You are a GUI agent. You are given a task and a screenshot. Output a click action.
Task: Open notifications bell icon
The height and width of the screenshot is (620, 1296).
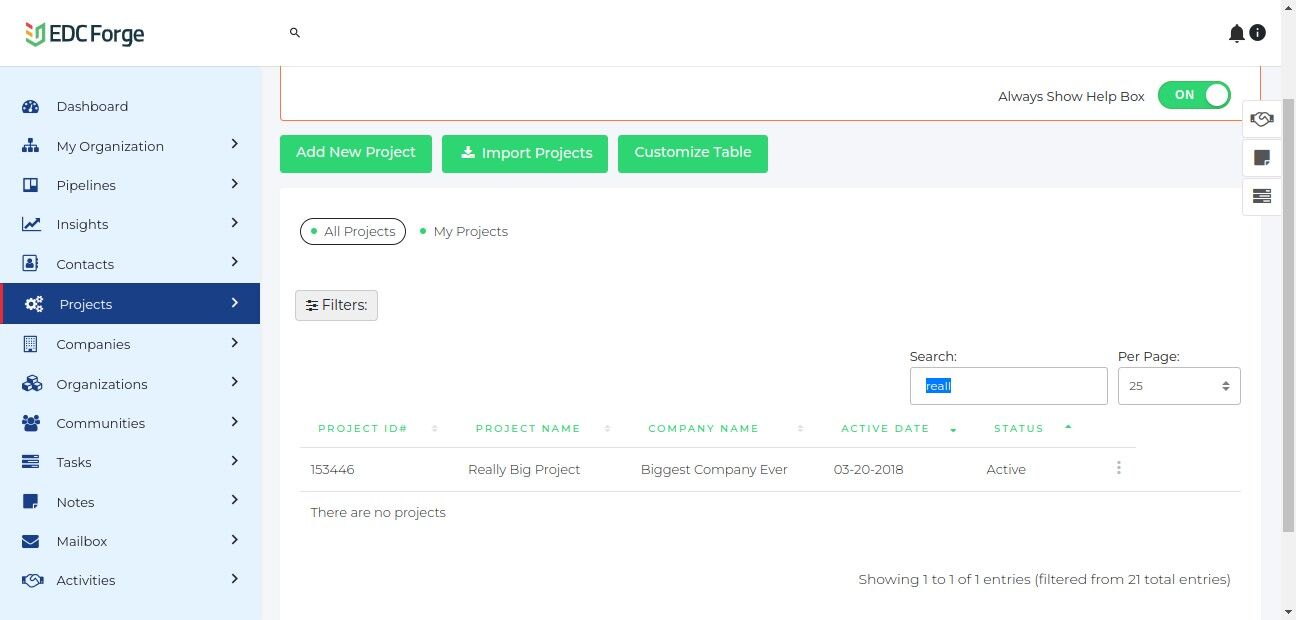(1236, 33)
